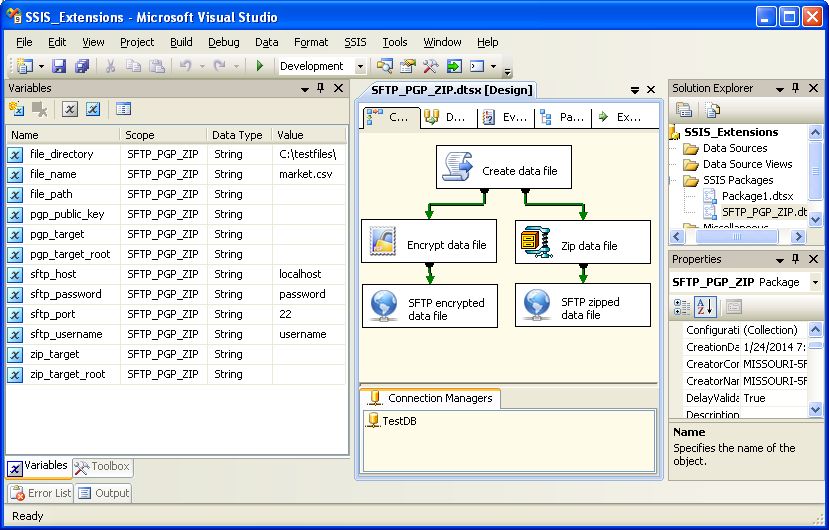This screenshot has height=530, width=829.
Task: Click the Cut scissors icon
Action: point(110,66)
